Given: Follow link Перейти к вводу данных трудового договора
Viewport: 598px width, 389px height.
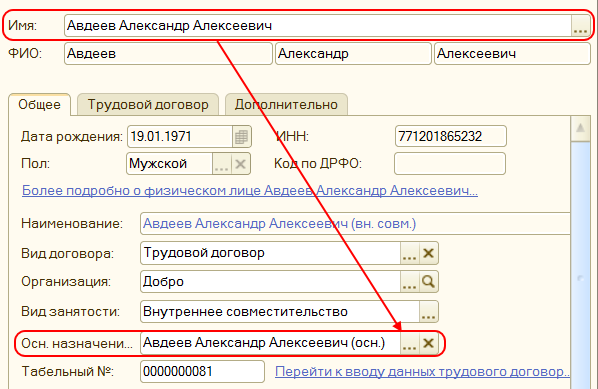Looking at the screenshot, I should click(422, 371).
